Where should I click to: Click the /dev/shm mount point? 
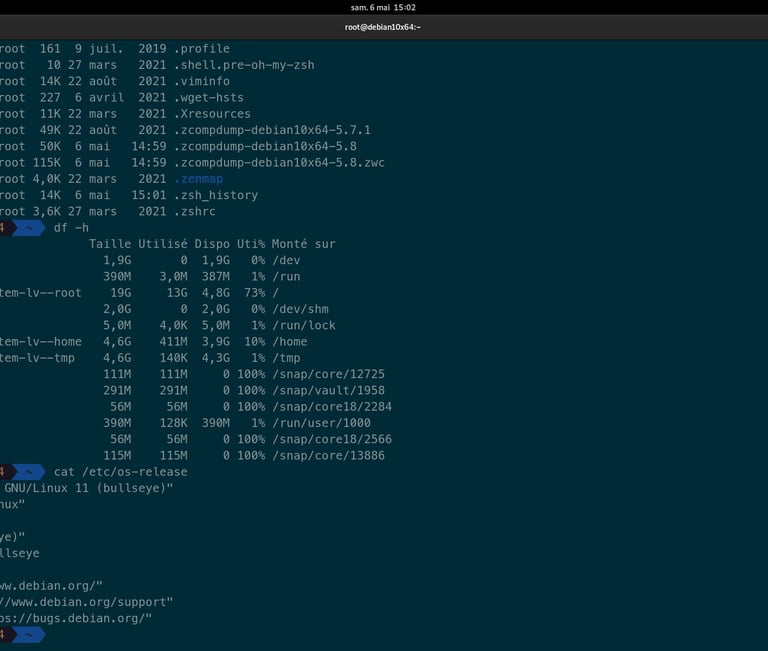tap(300, 309)
